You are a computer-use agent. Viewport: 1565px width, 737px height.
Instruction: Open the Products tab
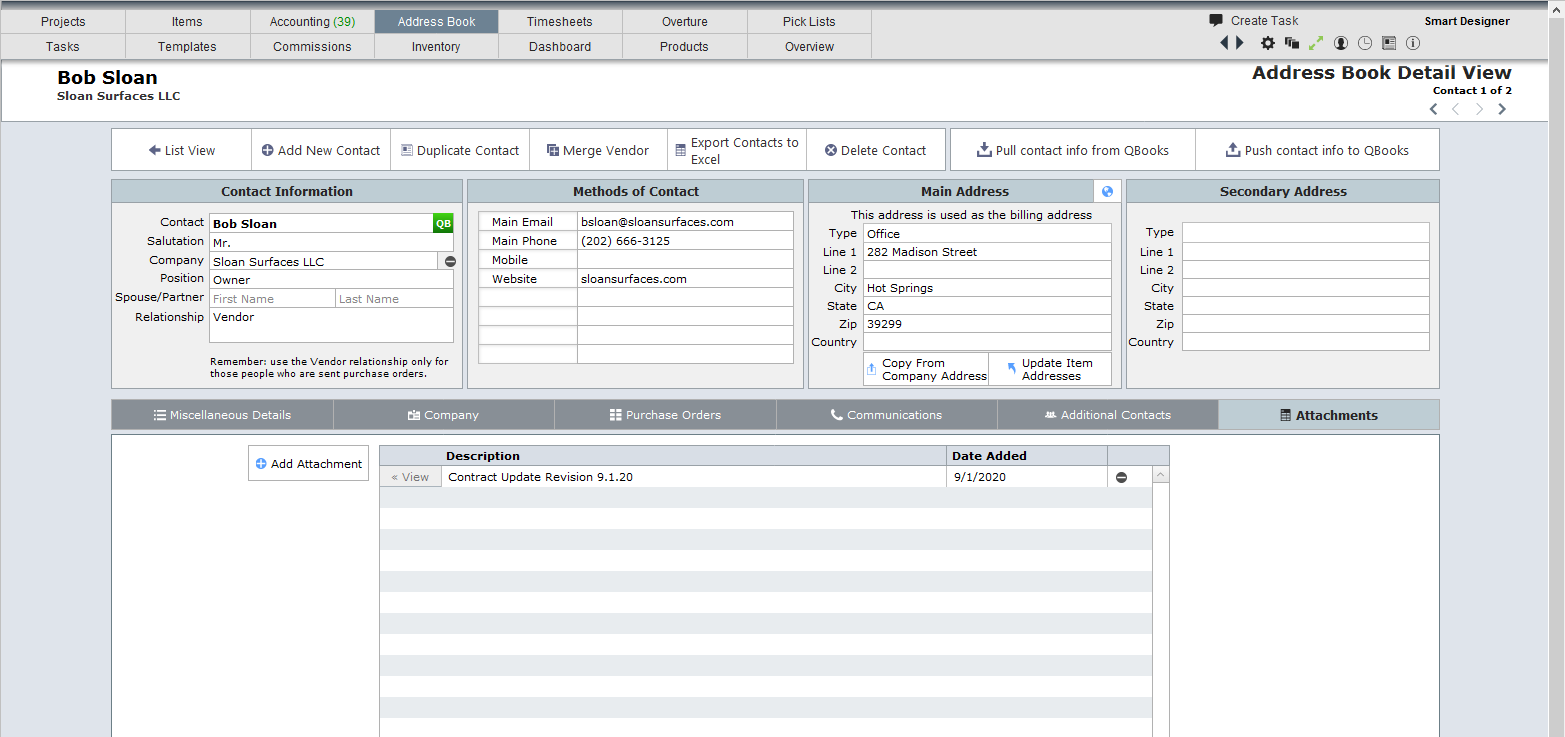coord(685,46)
